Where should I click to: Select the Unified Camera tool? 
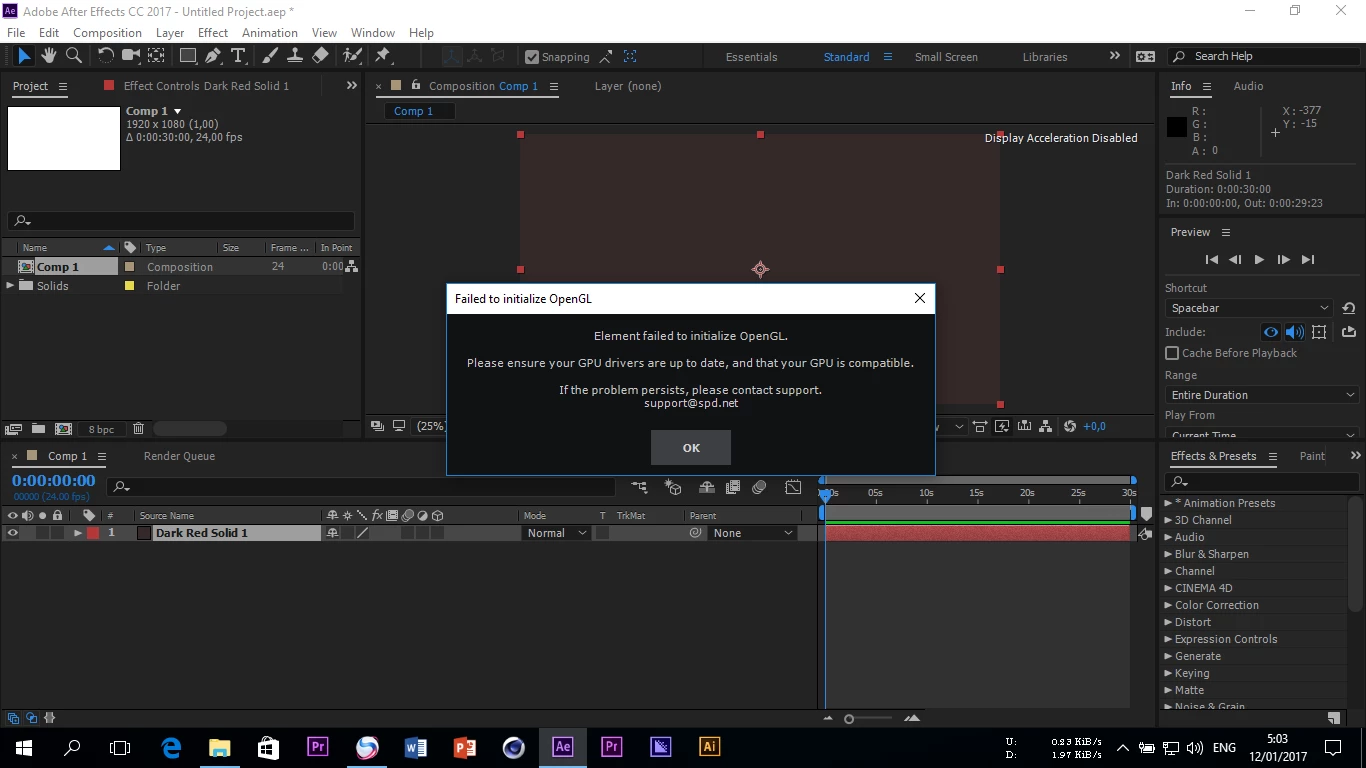pyautogui.click(x=131, y=56)
